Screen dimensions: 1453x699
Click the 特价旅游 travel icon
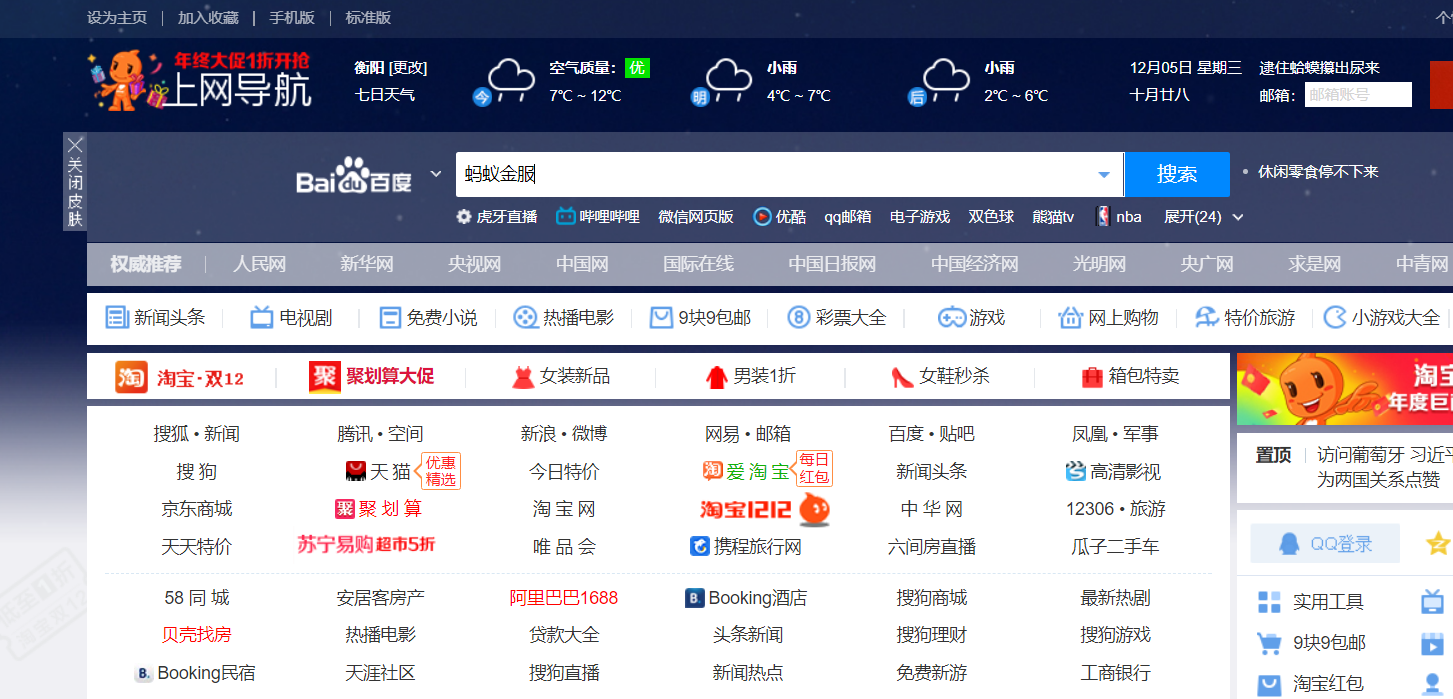tap(1207, 318)
